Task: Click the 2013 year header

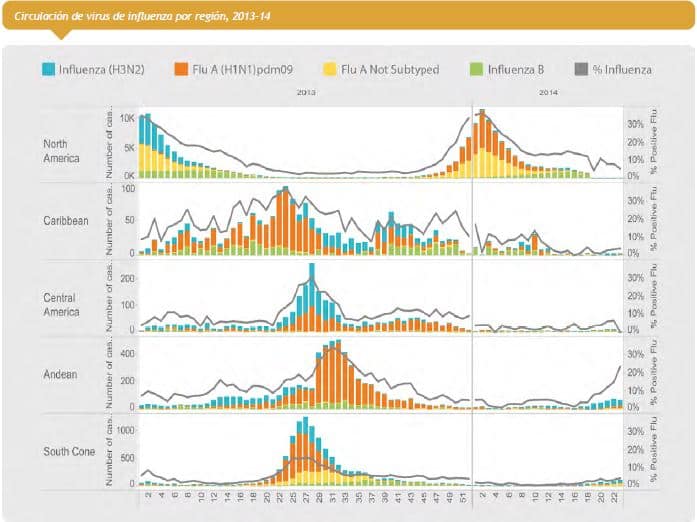Action: pyautogui.click(x=307, y=92)
